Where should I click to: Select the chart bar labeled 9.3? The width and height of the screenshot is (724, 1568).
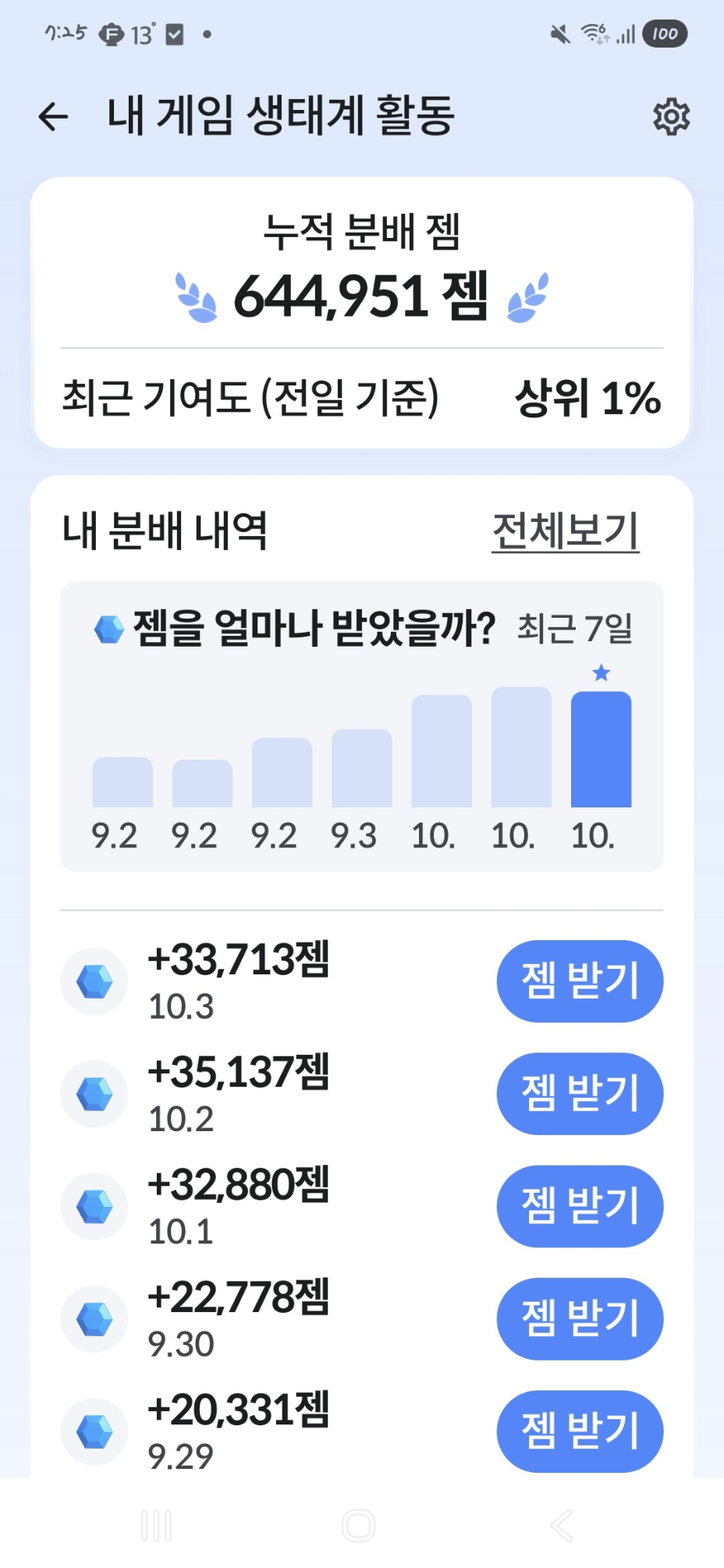362,768
